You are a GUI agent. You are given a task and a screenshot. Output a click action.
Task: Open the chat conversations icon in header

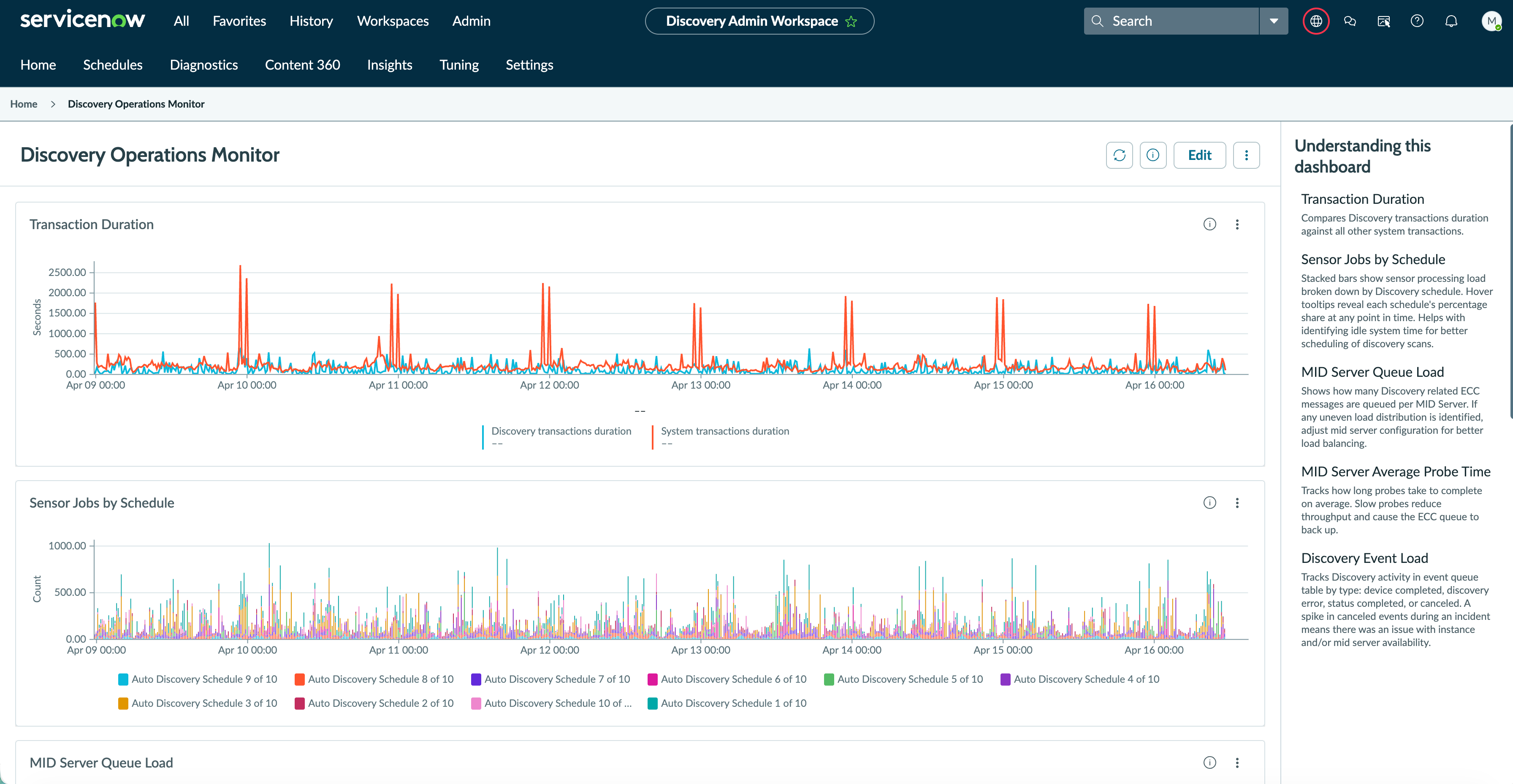1350,21
